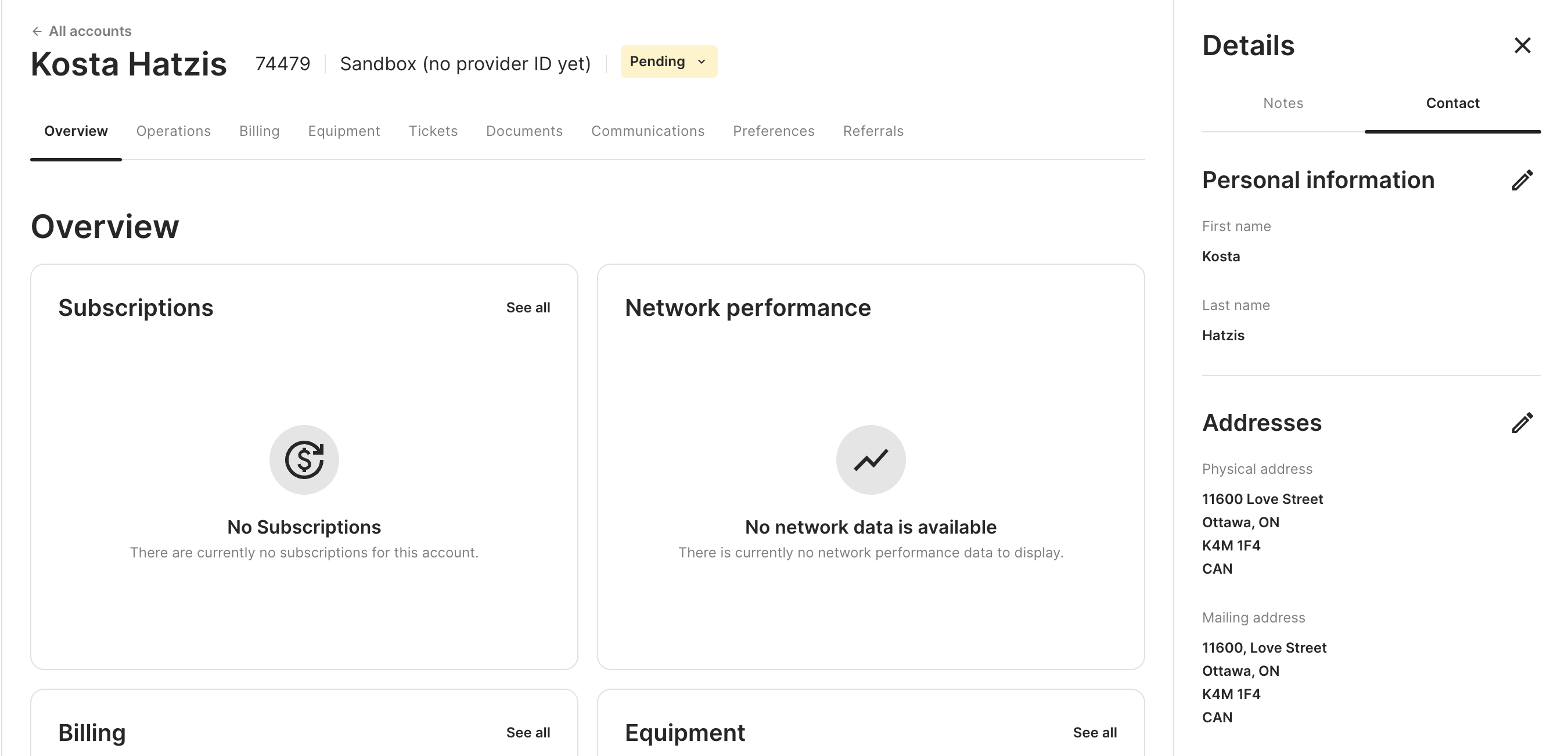
Task: See all in Billing card
Action: (x=528, y=732)
